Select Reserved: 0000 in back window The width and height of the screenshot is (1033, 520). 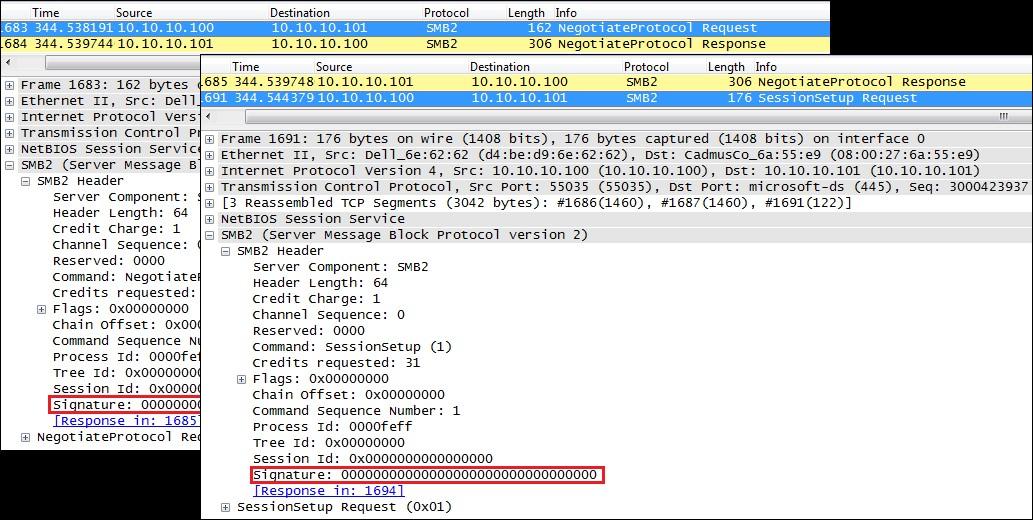[109, 260]
